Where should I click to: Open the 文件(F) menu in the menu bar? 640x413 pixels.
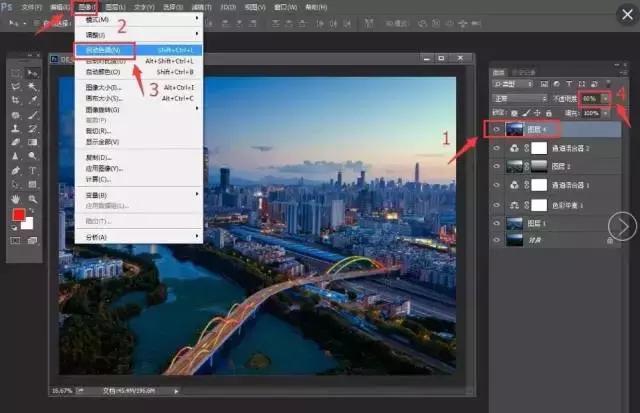[32, 6]
